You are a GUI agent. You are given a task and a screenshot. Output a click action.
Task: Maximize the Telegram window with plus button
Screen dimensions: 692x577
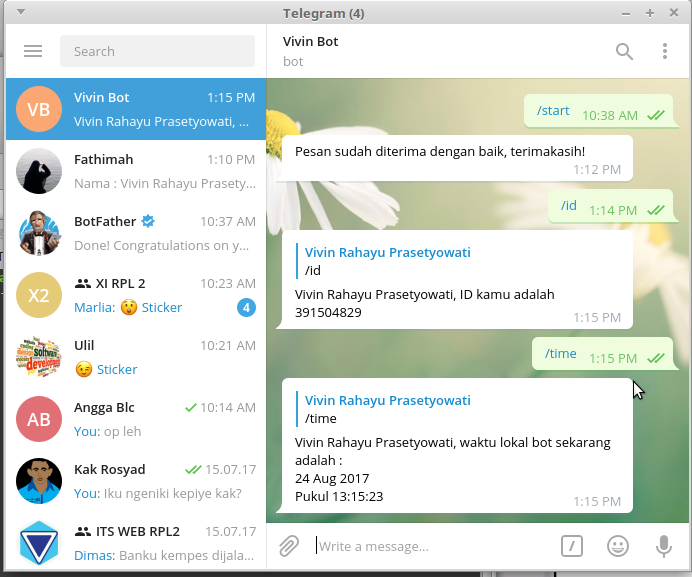tap(650, 13)
